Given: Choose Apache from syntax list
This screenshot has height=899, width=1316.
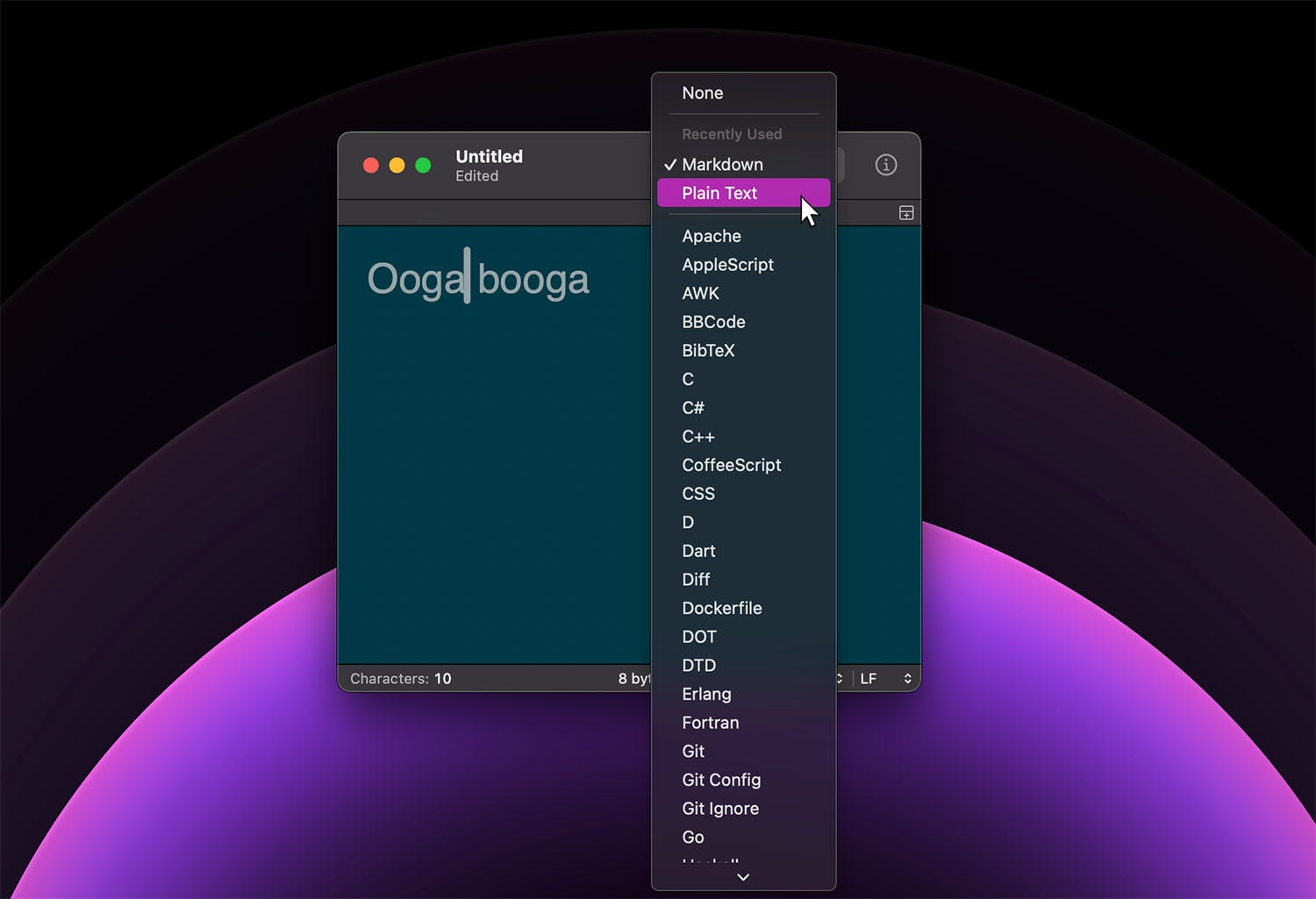Looking at the screenshot, I should (743, 236).
